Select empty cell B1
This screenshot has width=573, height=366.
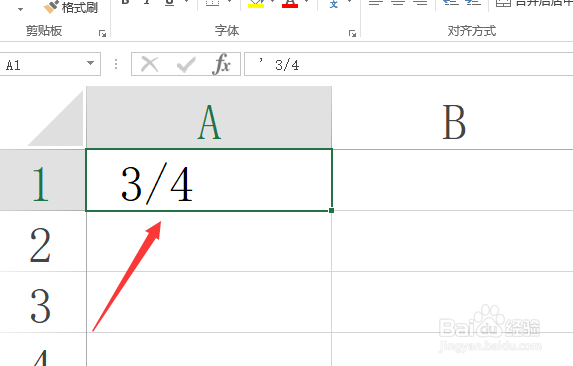point(453,180)
